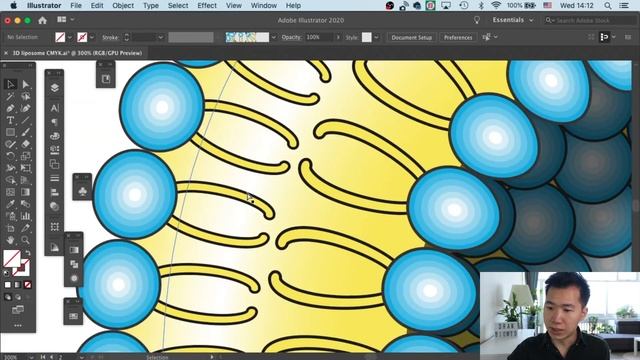Open the Window menu
Viewport: 640px width, 360px height.
263,6
